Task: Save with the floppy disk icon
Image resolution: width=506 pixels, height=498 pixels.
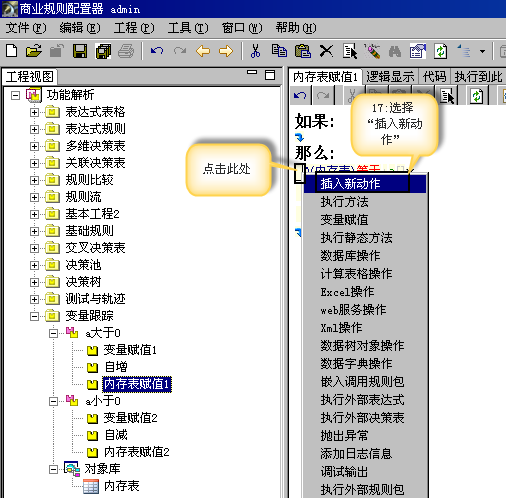Action: tap(80, 51)
